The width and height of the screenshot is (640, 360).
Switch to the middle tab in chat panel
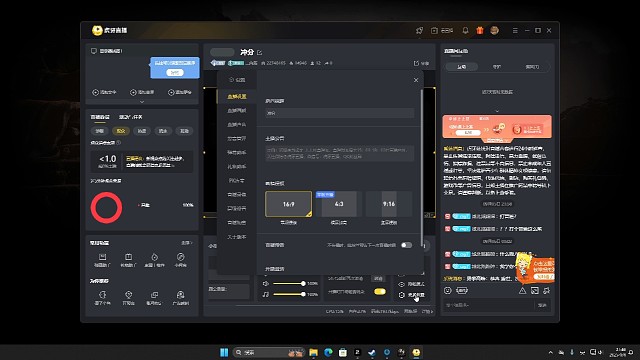coord(497,67)
